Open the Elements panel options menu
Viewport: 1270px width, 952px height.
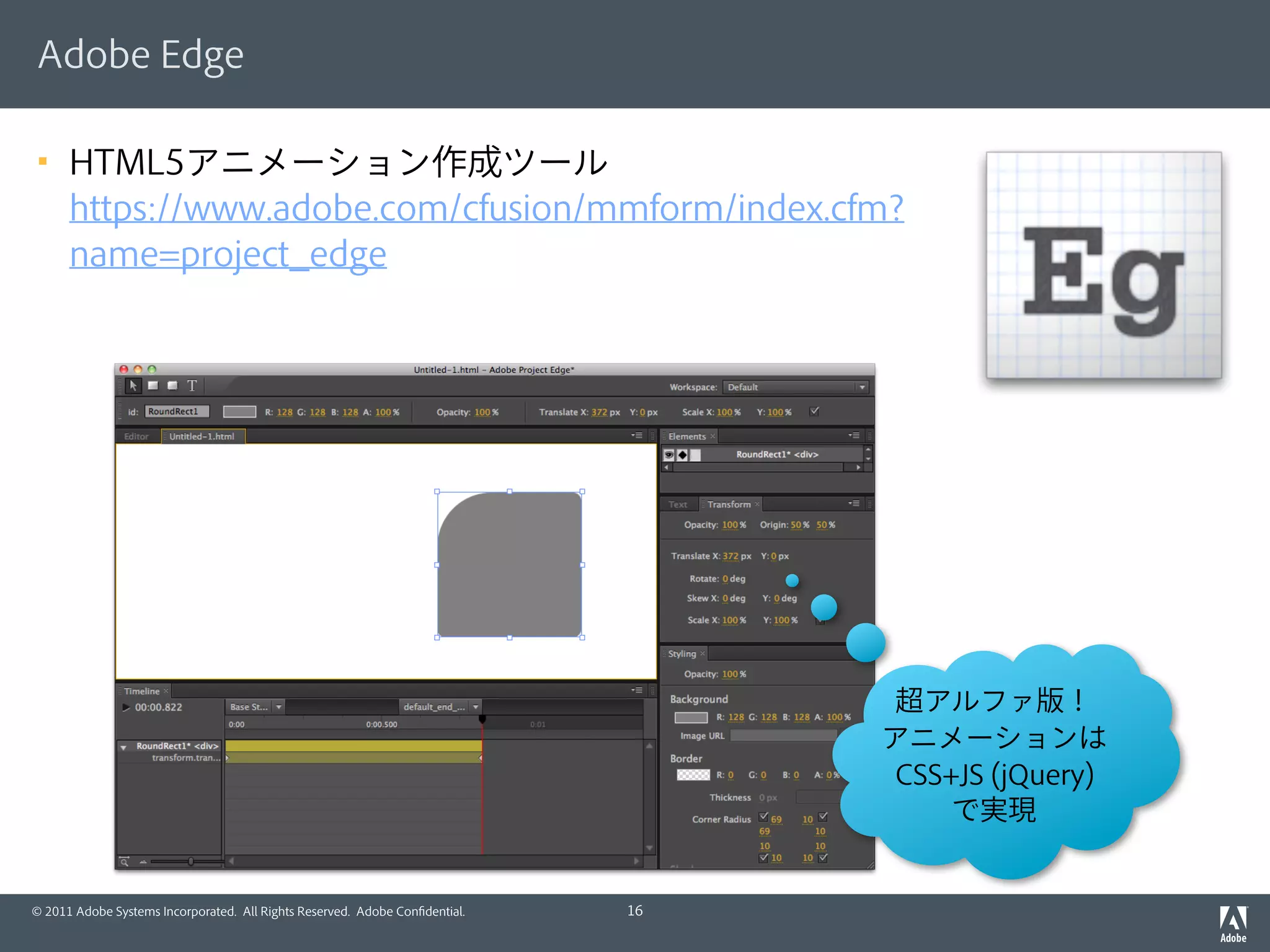[x=855, y=436]
